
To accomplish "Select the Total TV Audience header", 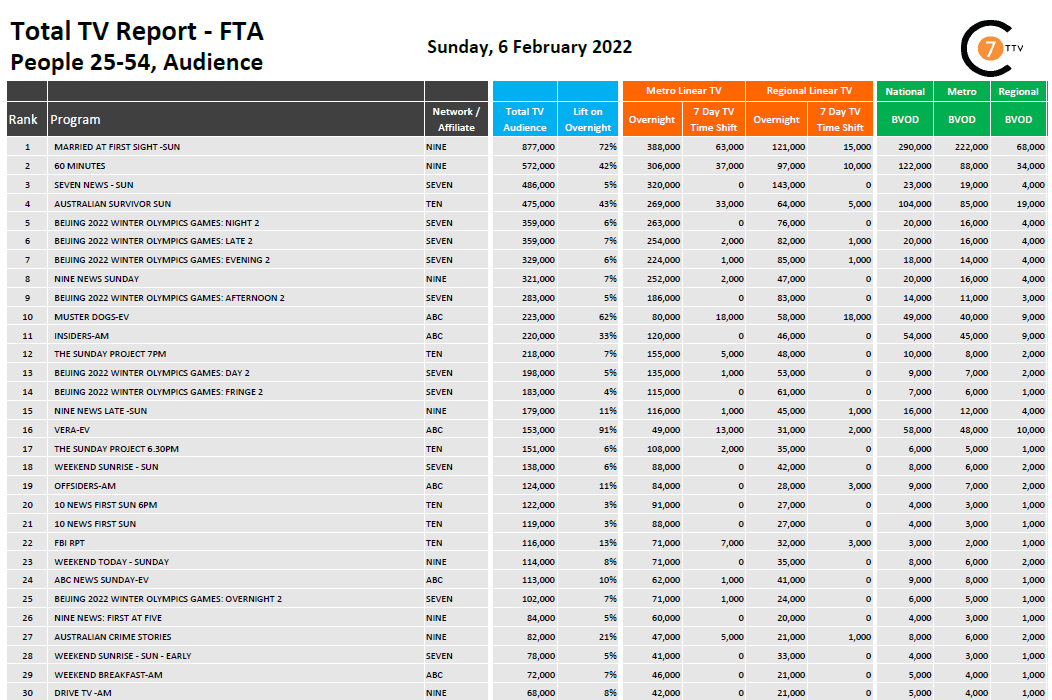I will [525, 119].
